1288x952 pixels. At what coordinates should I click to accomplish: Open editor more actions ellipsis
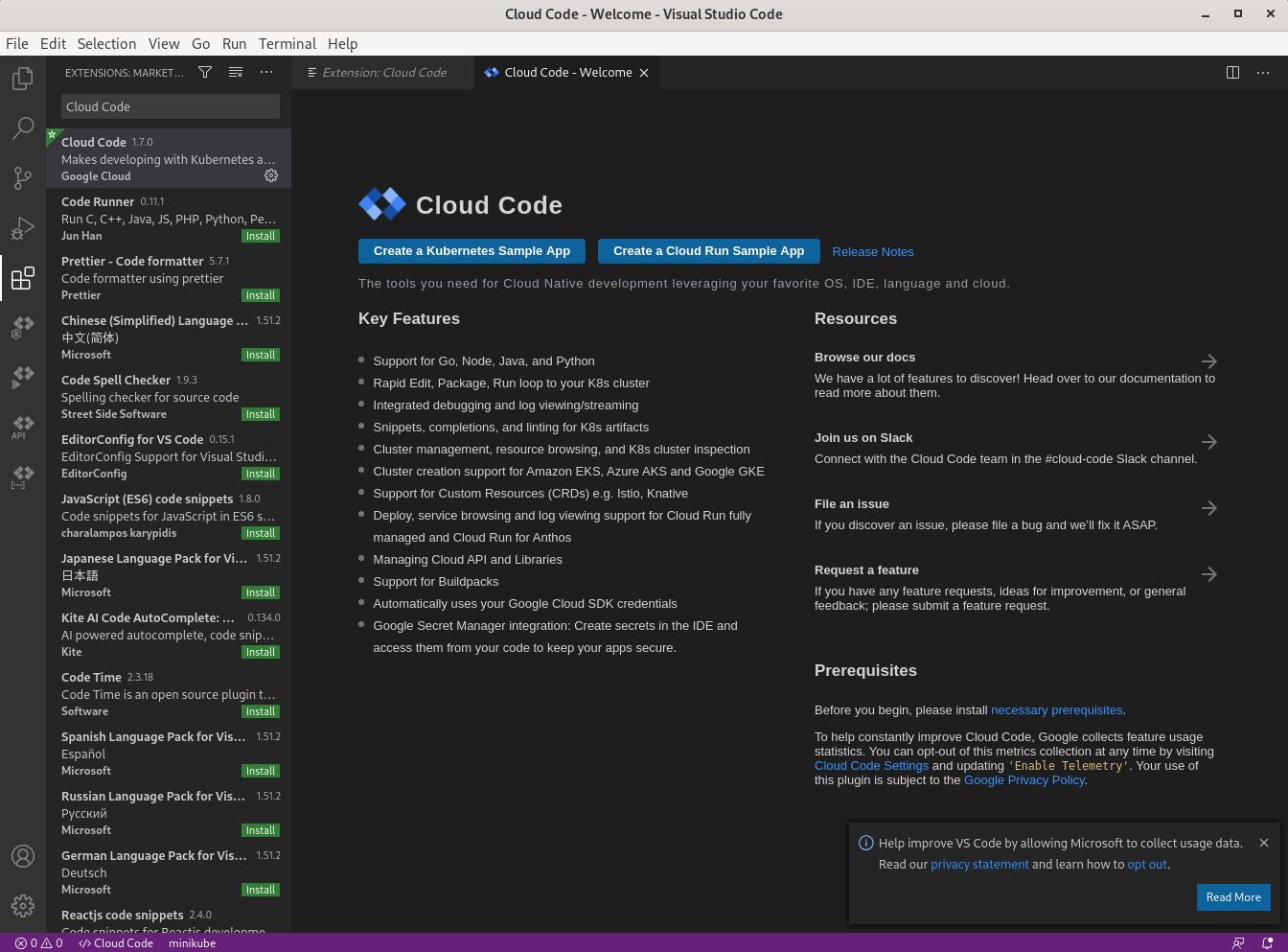(x=1263, y=73)
